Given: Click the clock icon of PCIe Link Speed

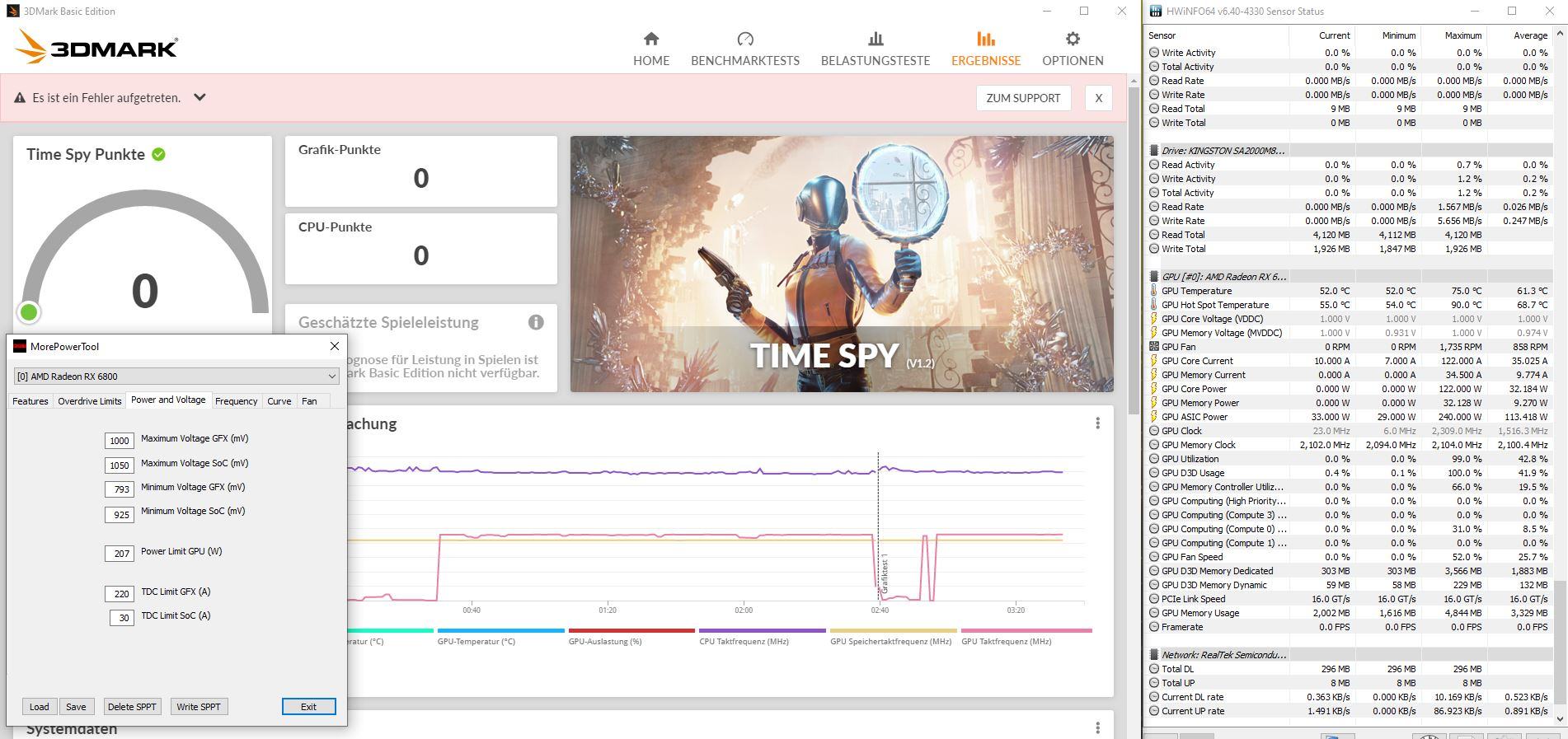Looking at the screenshot, I should point(1154,599).
